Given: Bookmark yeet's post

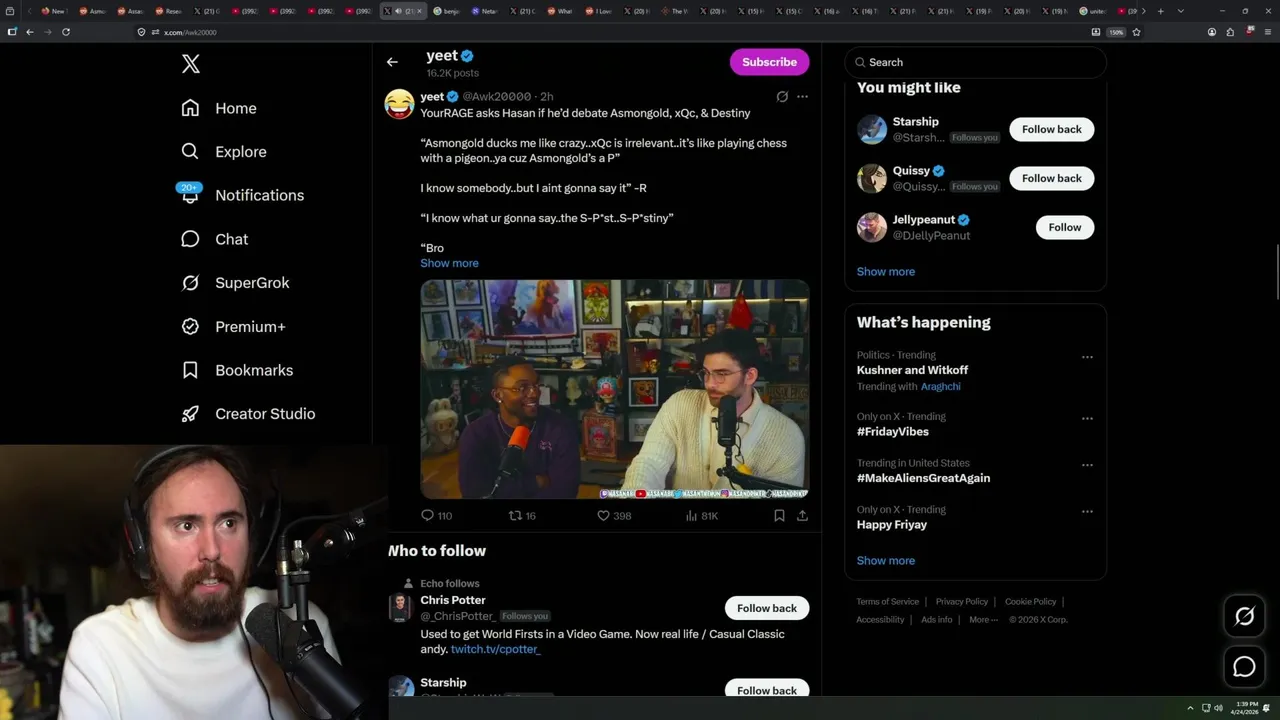Looking at the screenshot, I should pyautogui.click(x=779, y=516).
